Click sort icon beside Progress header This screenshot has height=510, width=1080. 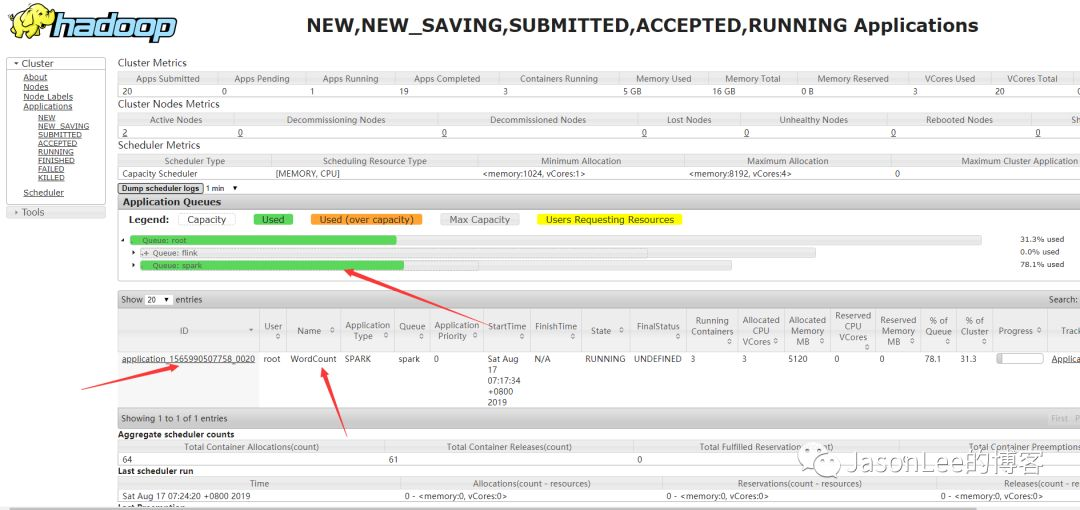(1040, 331)
